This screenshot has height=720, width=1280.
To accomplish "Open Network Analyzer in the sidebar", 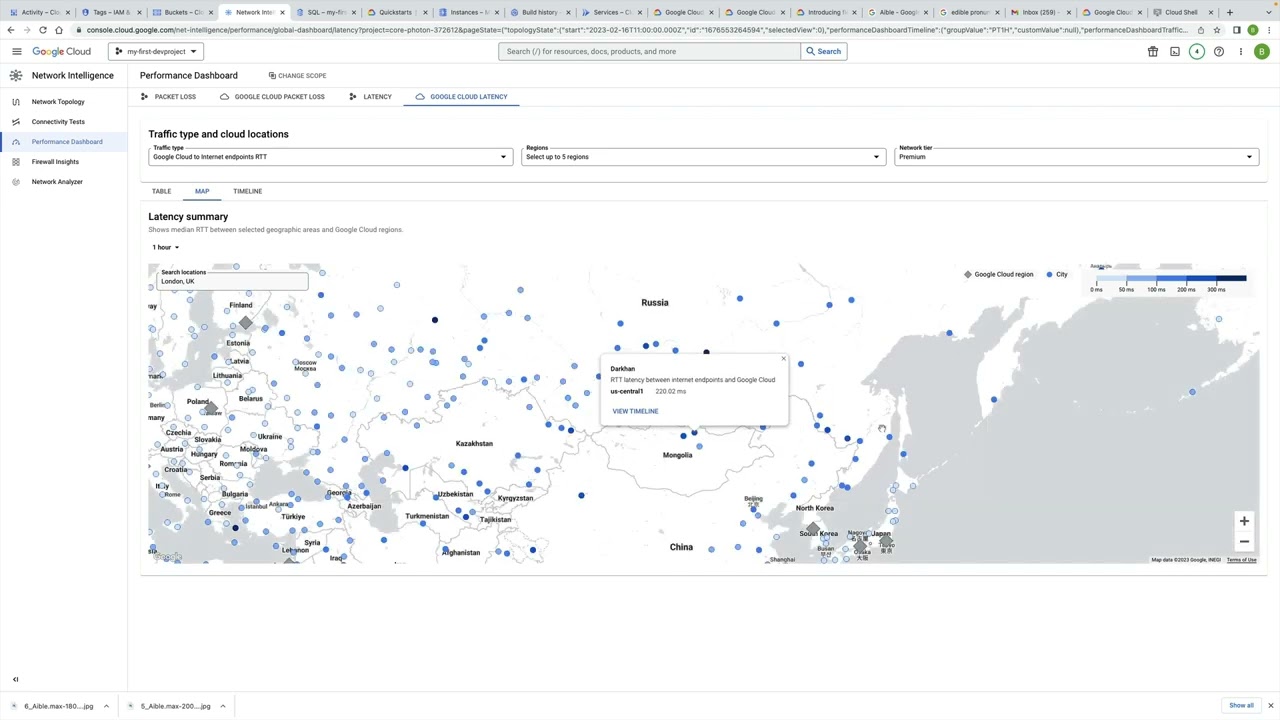I will coord(57,182).
